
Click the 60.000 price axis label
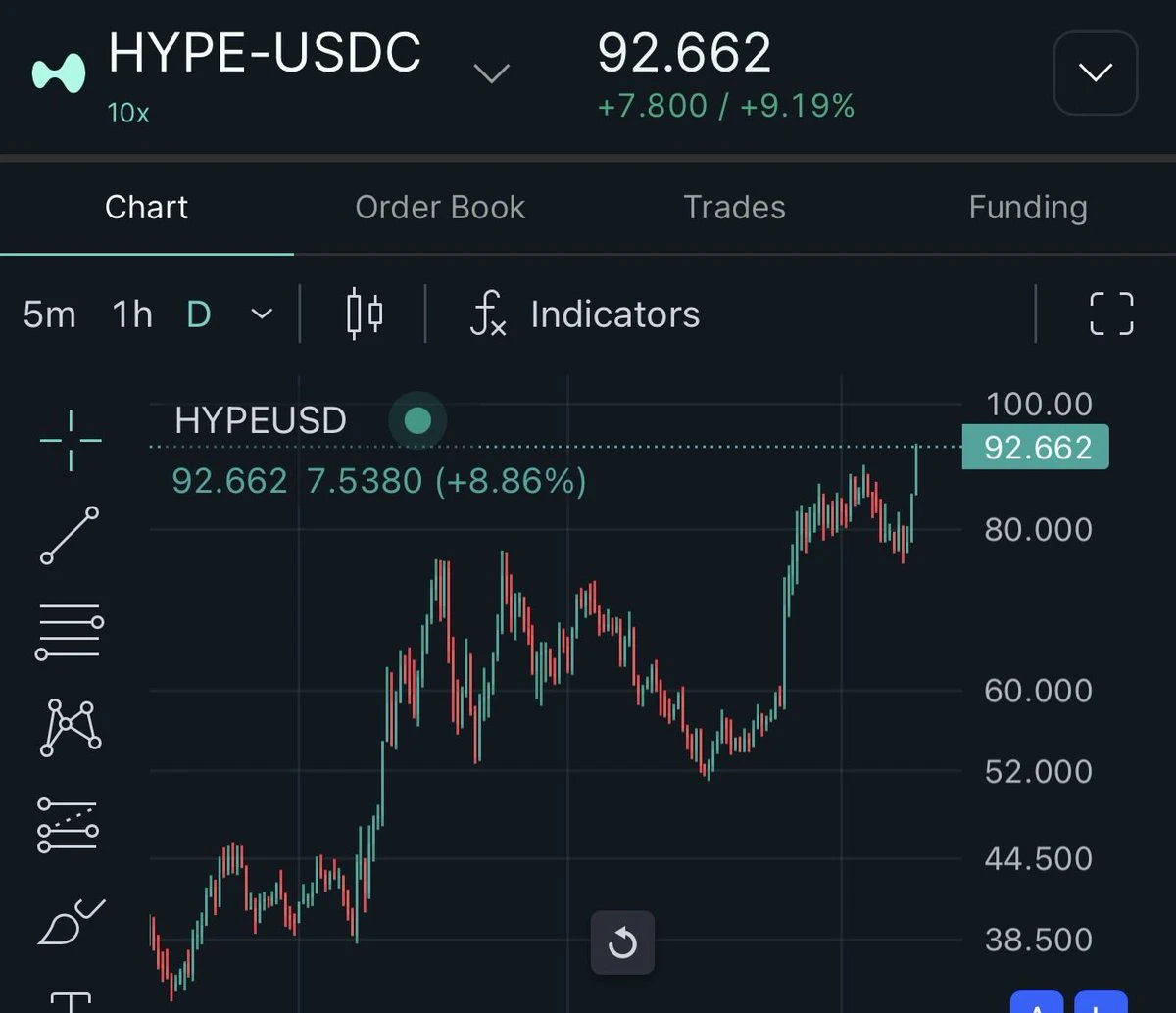(x=1039, y=691)
